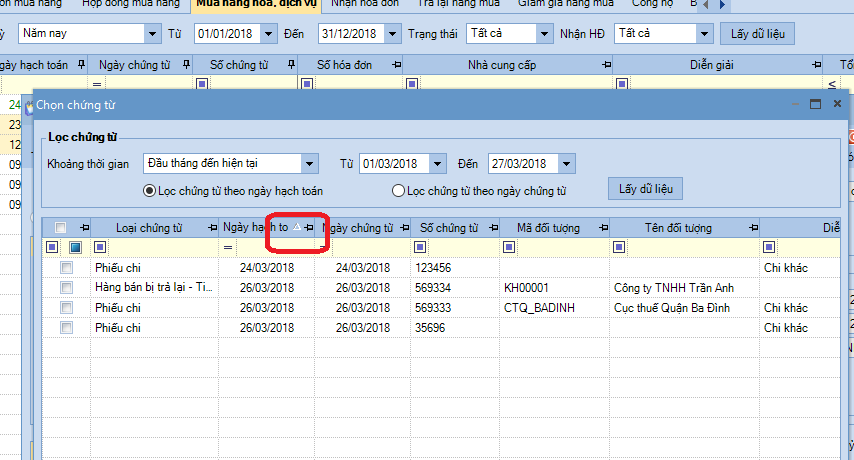Open filter operator for Diễn giải in dialog
This screenshot has height=460, width=854.
click(x=769, y=248)
